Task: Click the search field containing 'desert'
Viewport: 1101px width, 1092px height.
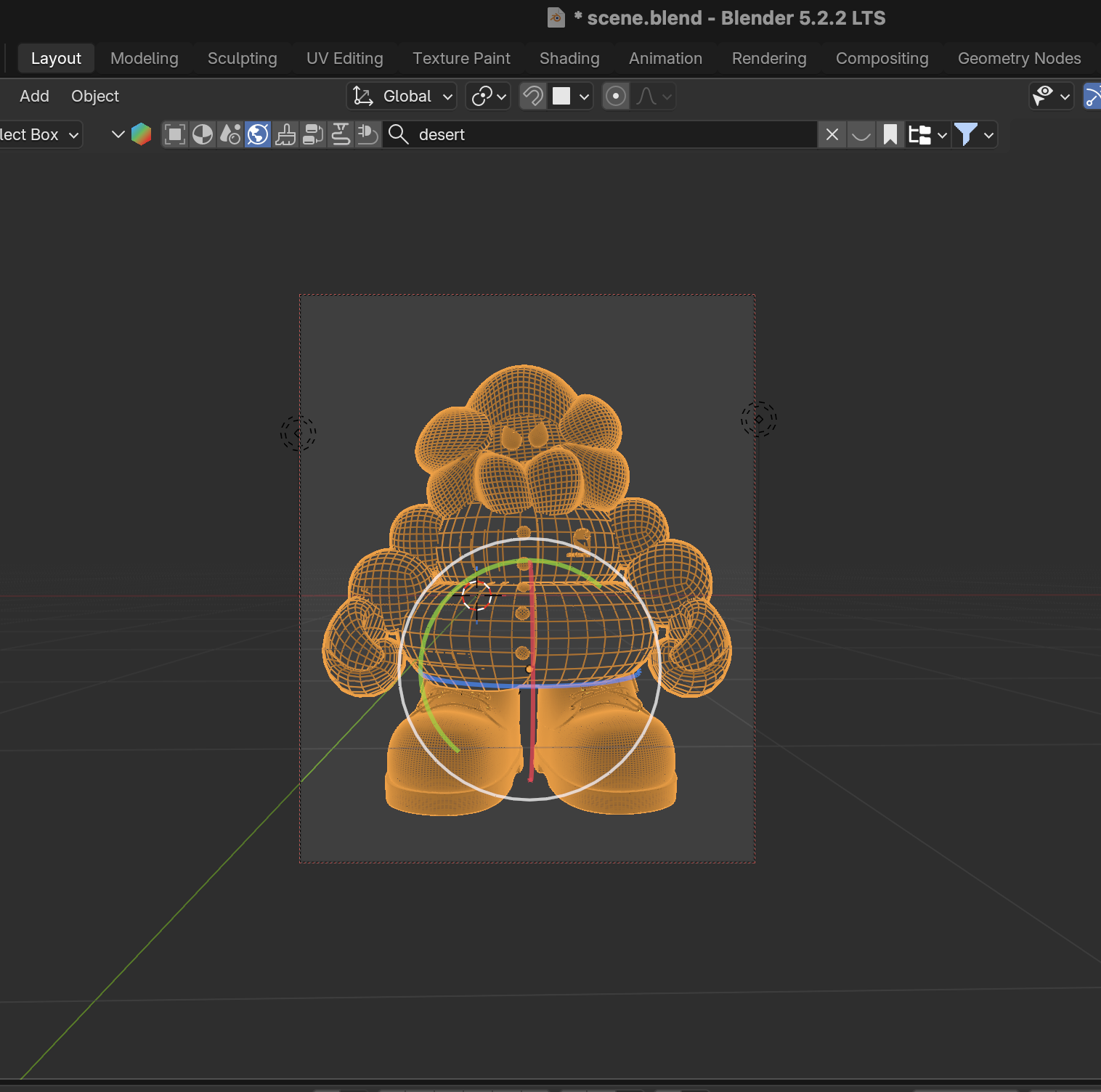Action: point(600,134)
